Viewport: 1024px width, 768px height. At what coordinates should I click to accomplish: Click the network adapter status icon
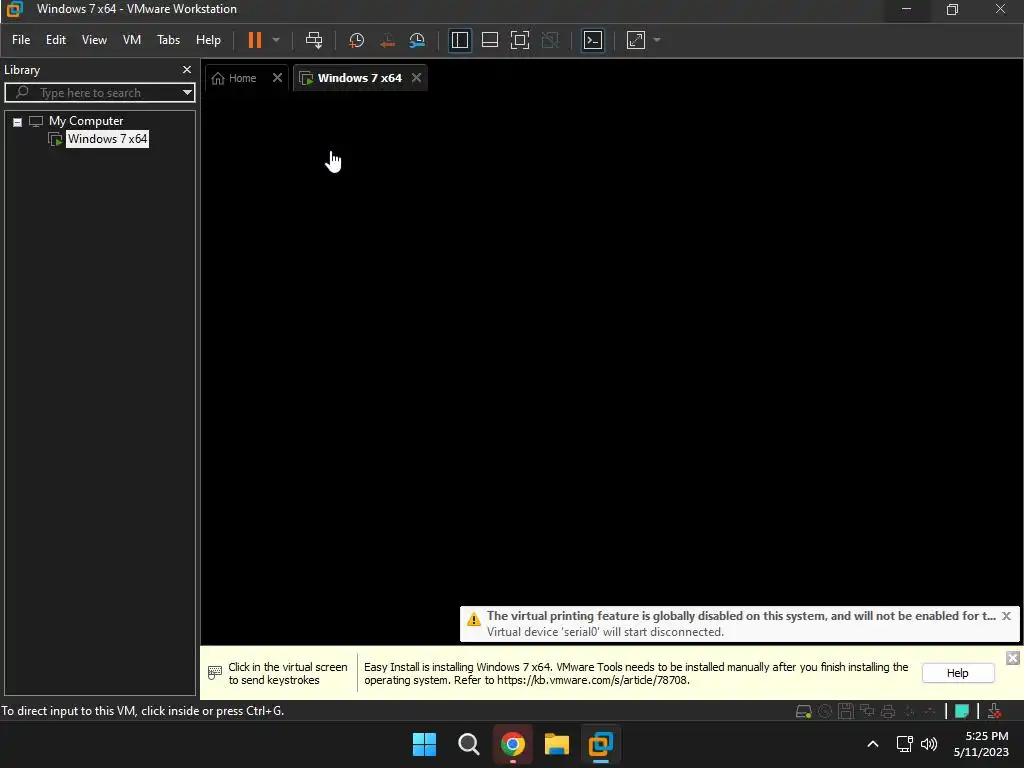867,711
